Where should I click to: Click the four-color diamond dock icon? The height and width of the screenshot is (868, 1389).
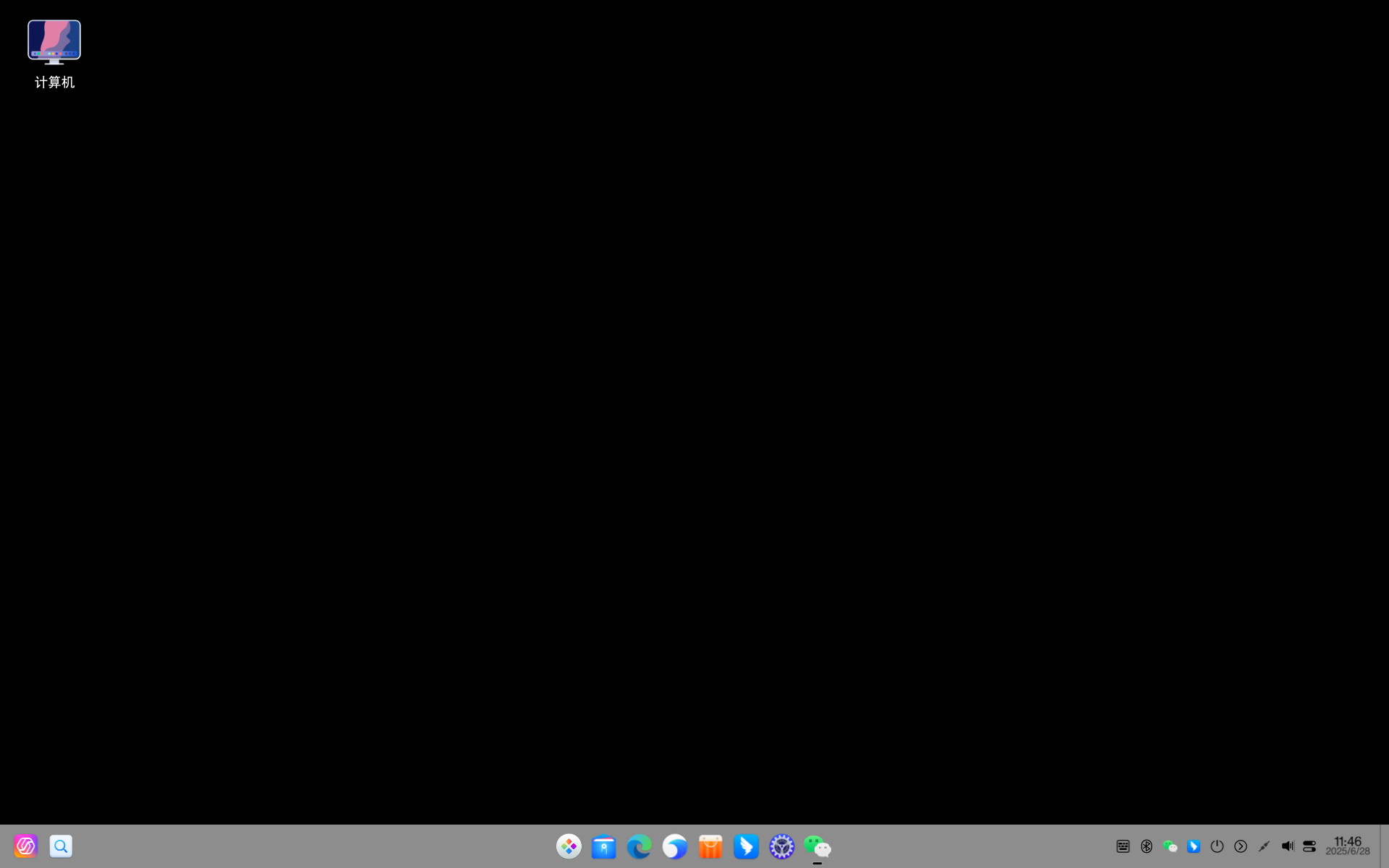(569, 846)
